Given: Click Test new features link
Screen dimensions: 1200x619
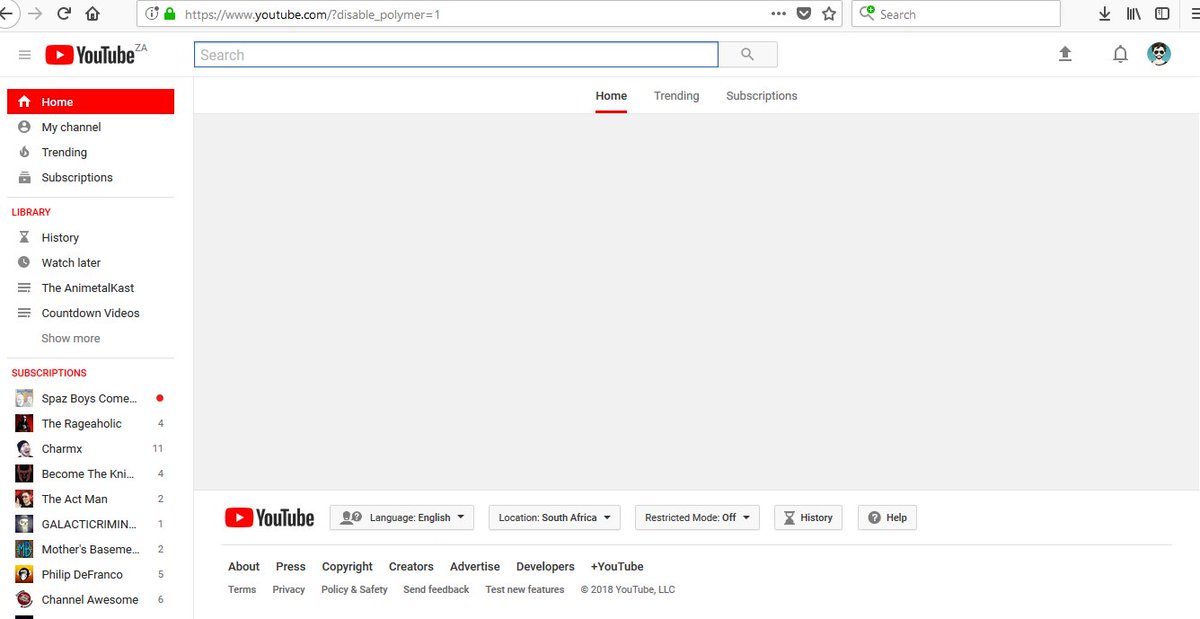Looking at the screenshot, I should (x=525, y=589).
